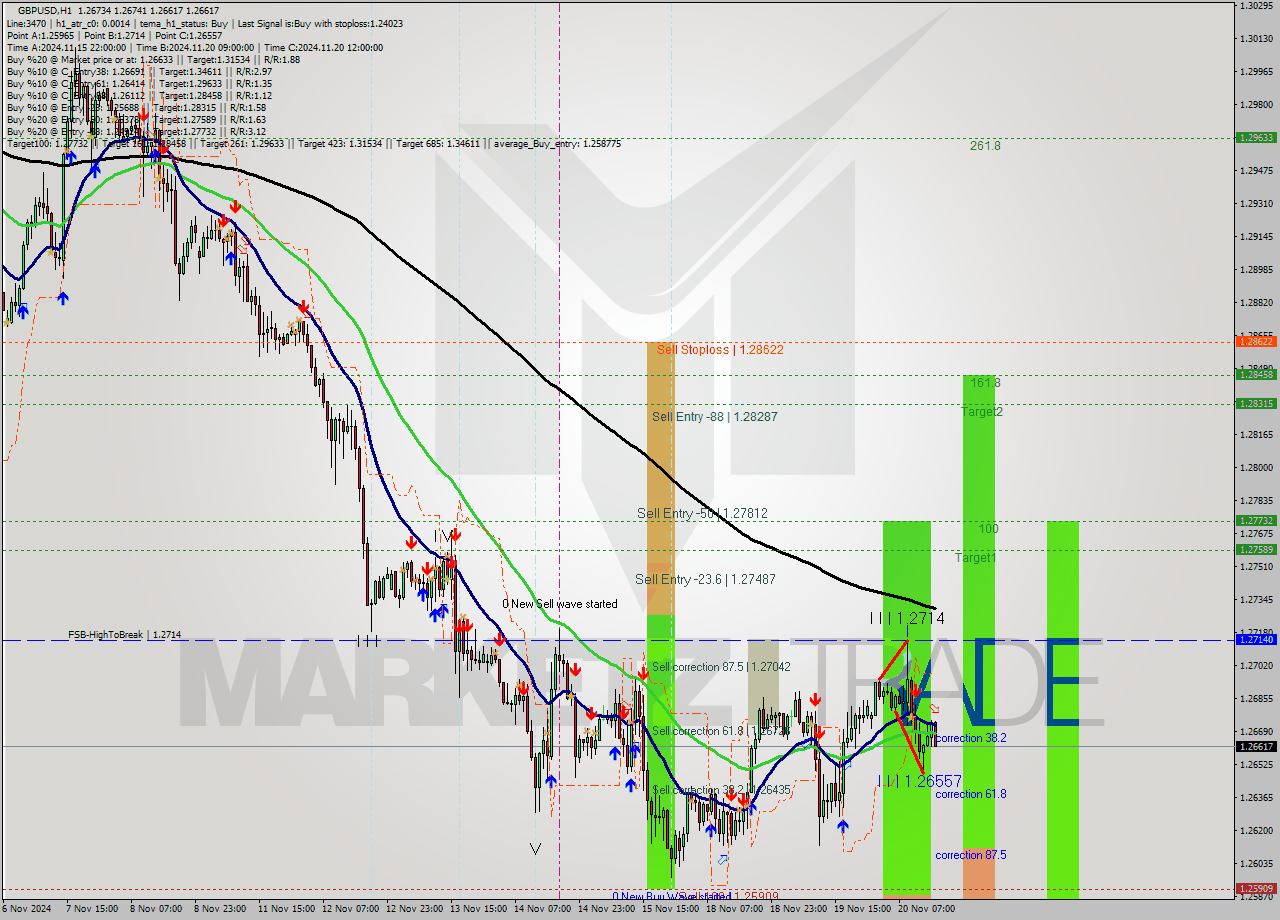Image resolution: width=1280 pixels, height=920 pixels.
Task: Click the green 1.28458 price tag
Action: click(1255, 375)
